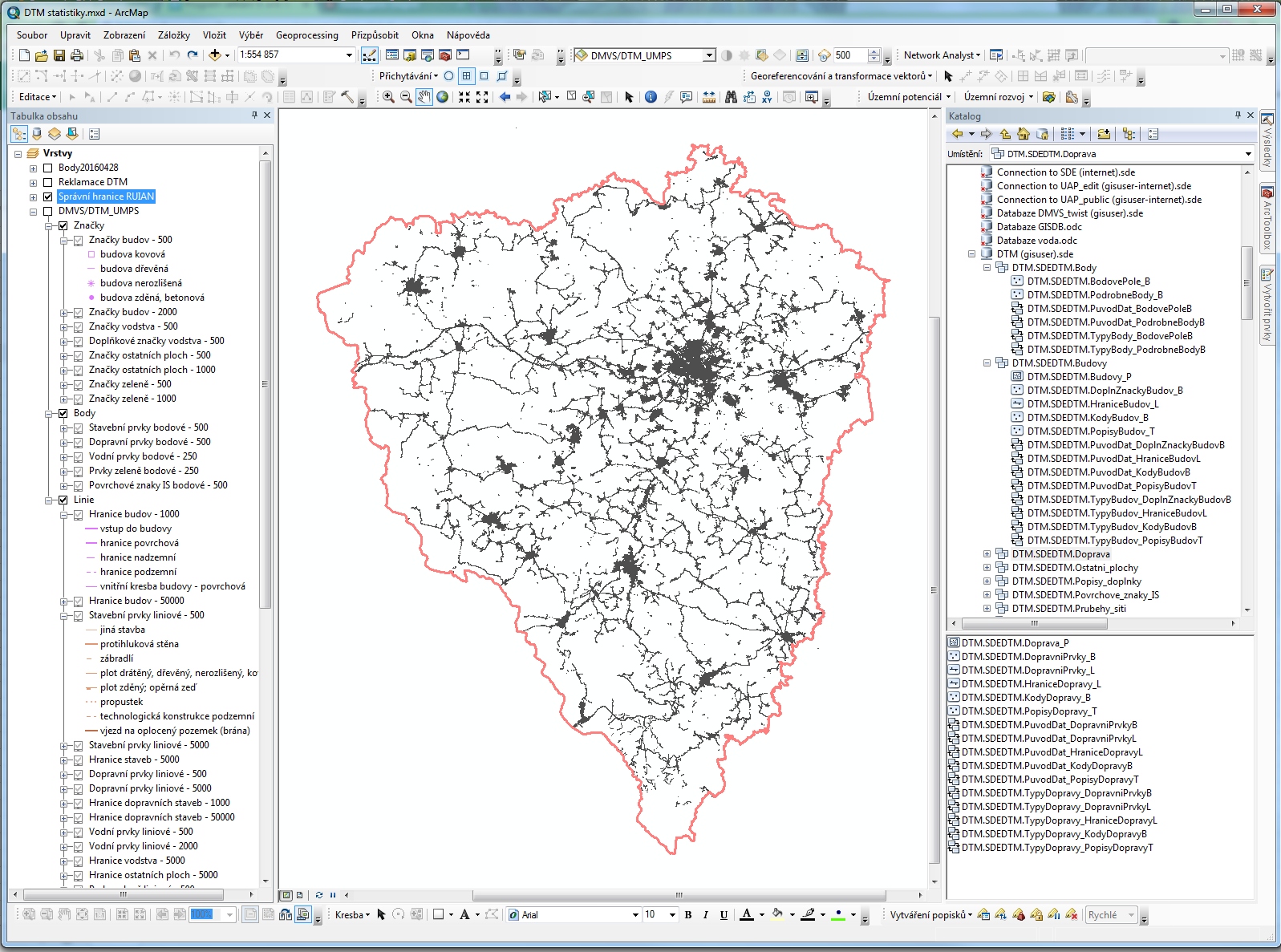Open DMVS/DTM_UMPS layer dropdown
The height and width of the screenshot is (952, 1281).
709,55
